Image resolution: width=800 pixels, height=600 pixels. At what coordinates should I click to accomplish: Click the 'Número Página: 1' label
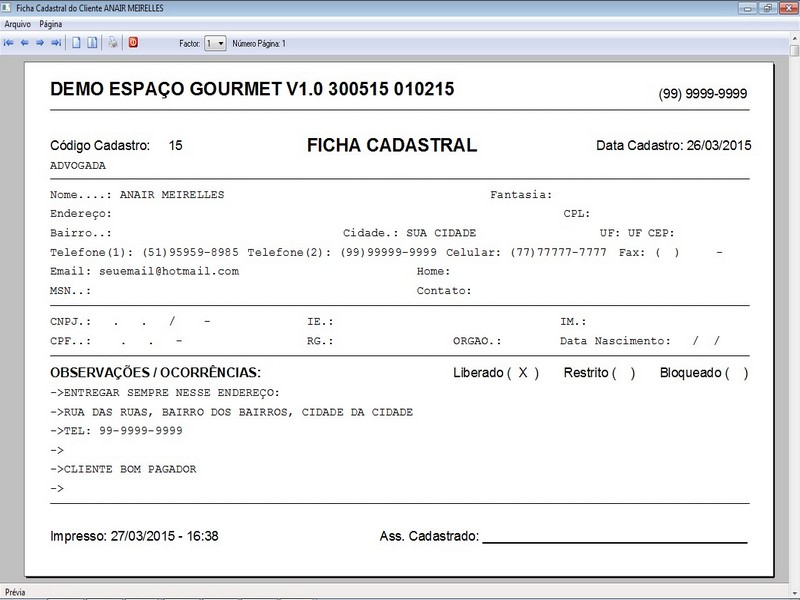[259, 44]
